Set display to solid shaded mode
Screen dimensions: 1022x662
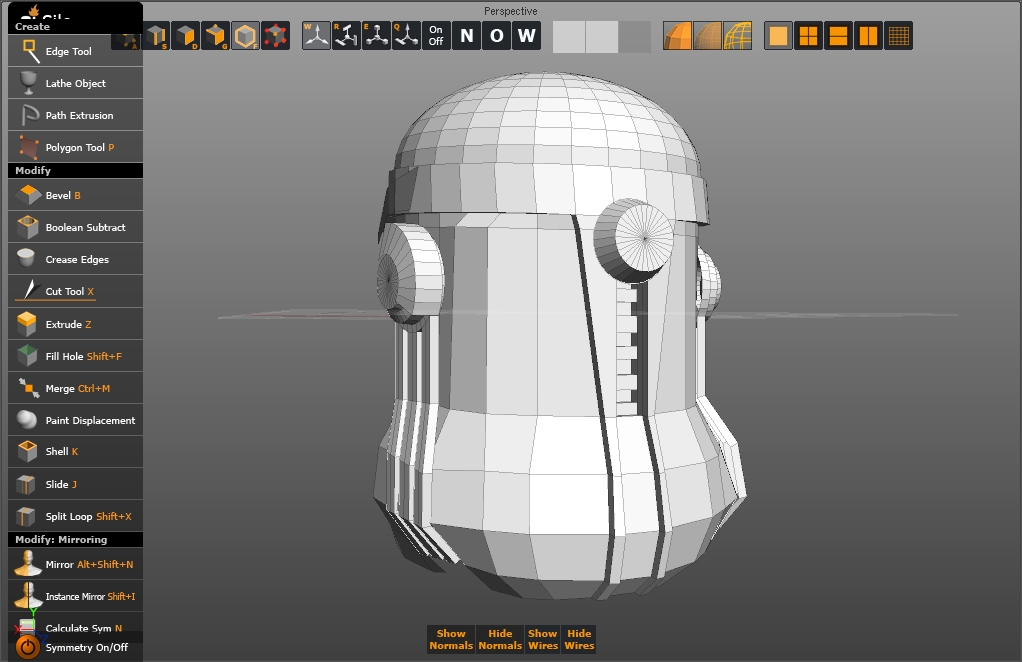(x=677, y=36)
